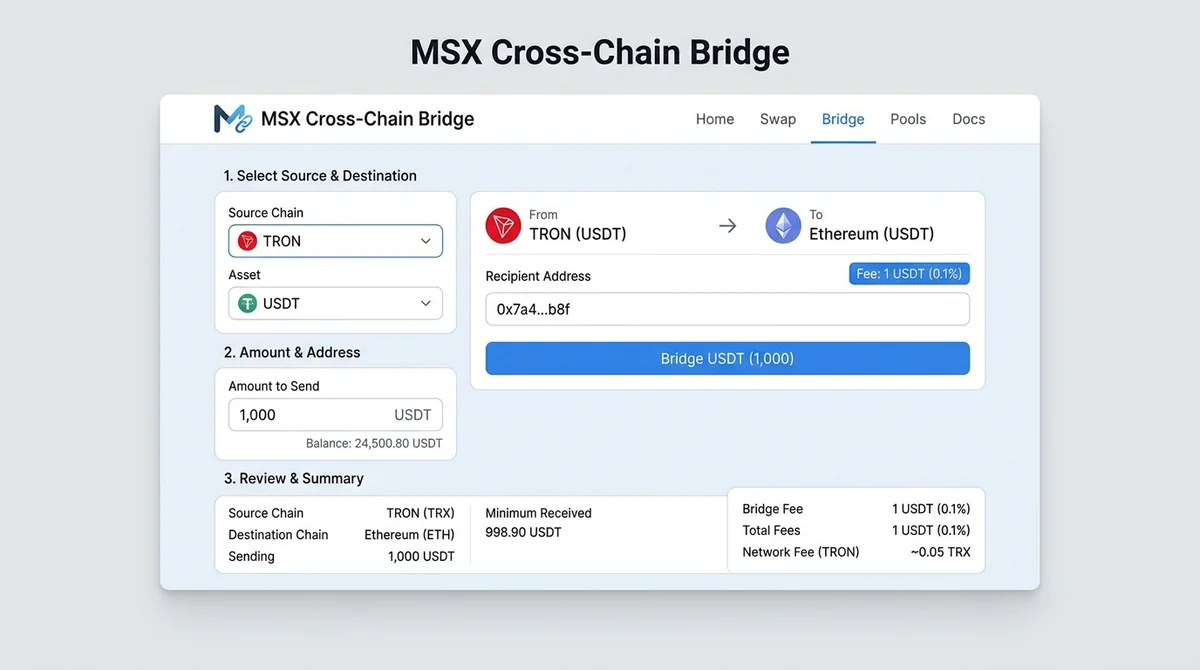This screenshot has height=670, width=1200.
Task: Click the red TRON logo beside From
Action: click(x=503, y=225)
